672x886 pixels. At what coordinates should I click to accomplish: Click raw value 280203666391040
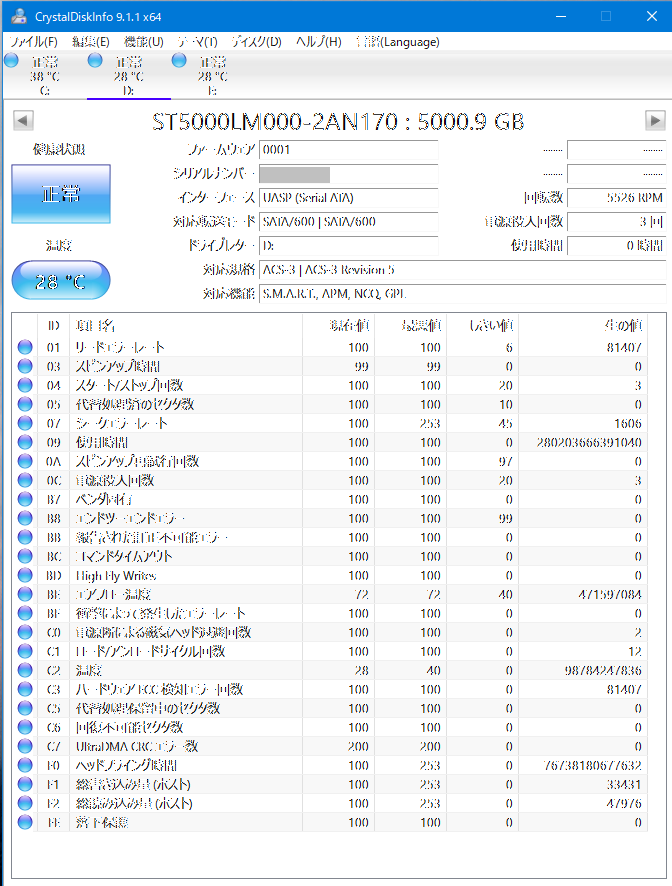[x=589, y=442]
